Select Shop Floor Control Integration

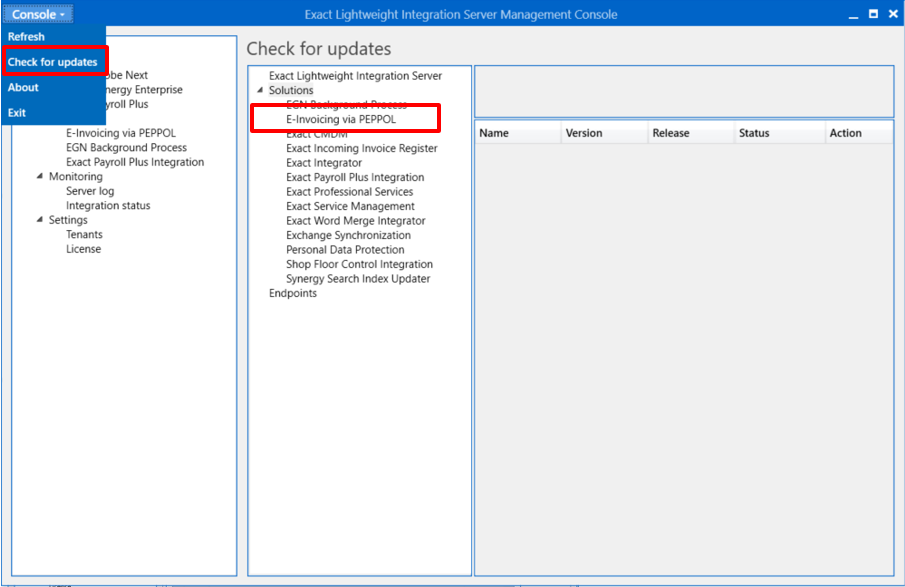[x=359, y=264]
